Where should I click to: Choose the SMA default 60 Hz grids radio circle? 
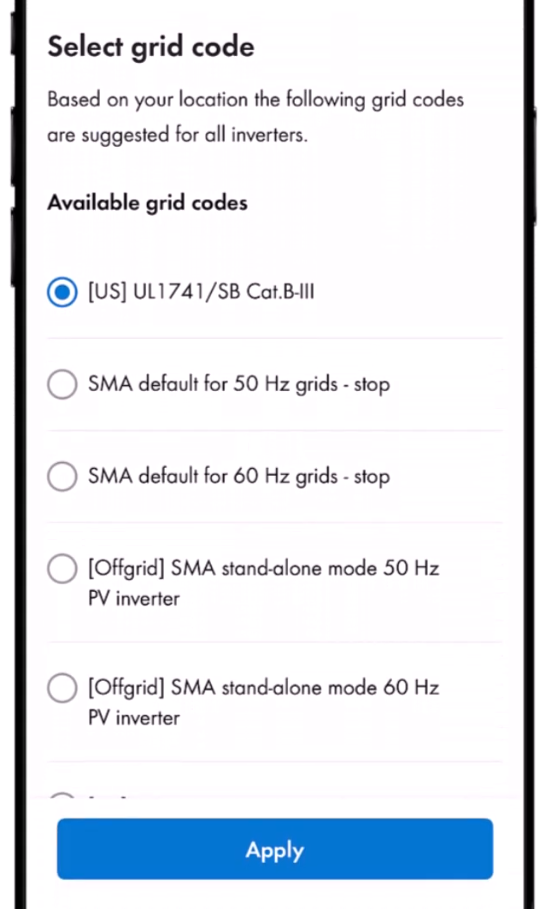[62, 477]
